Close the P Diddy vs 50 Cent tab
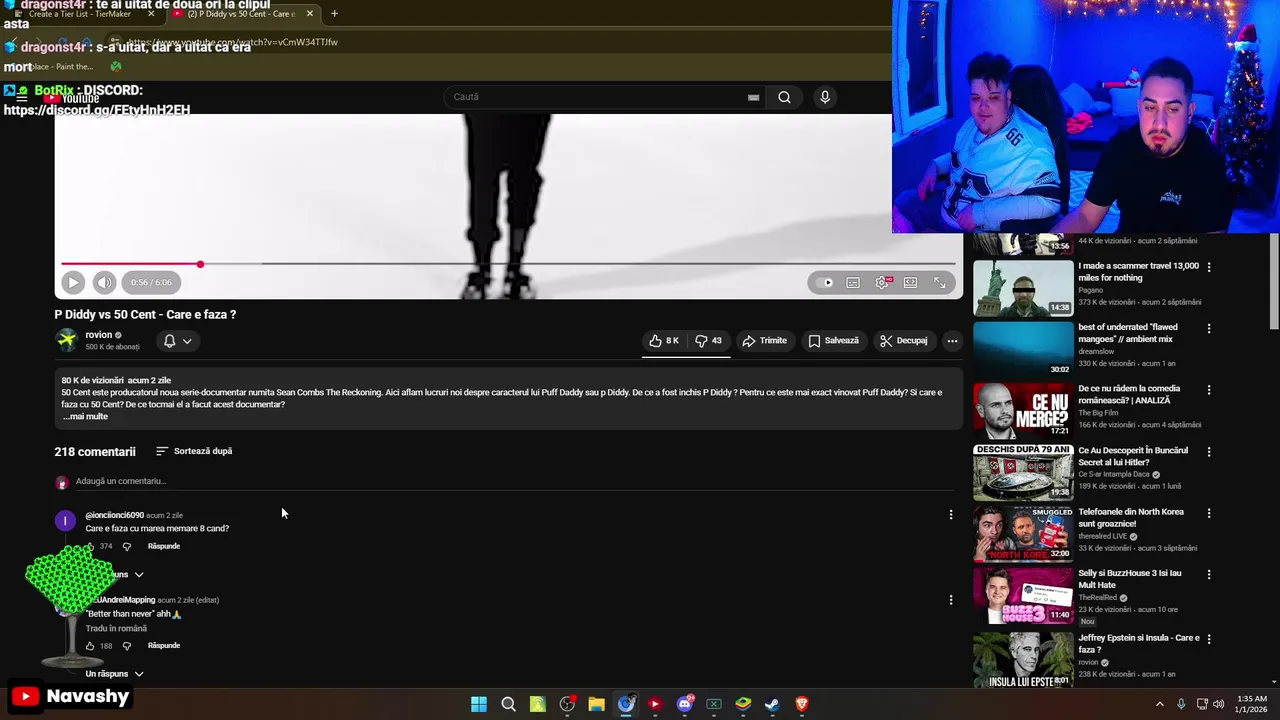Viewport: 1280px width, 720px height. click(310, 14)
